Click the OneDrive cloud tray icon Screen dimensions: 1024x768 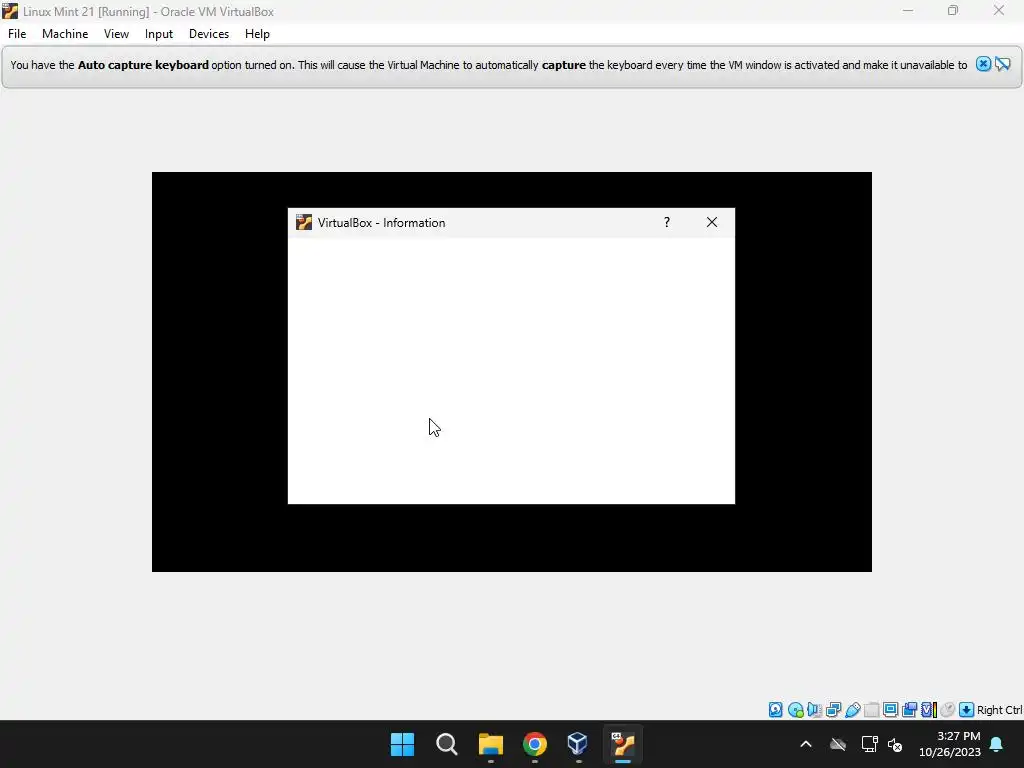tap(838, 744)
